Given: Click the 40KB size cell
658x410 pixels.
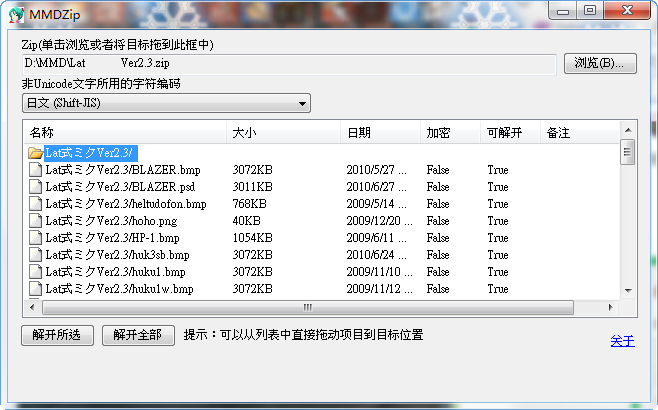Looking at the screenshot, I should tap(247, 221).
